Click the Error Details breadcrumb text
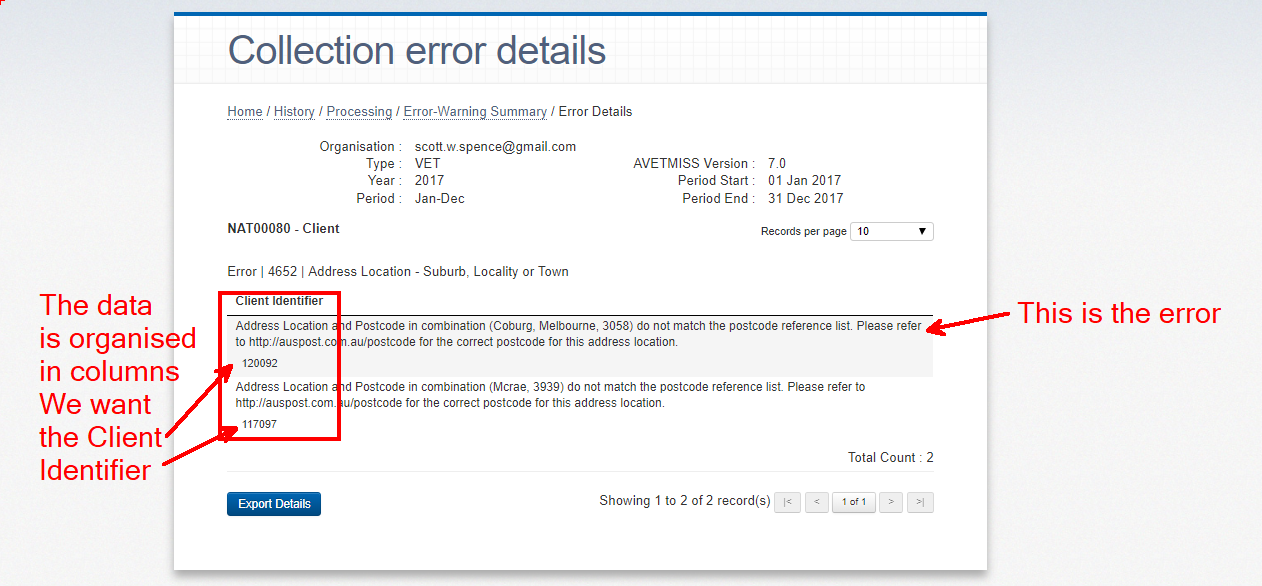1262x586 pixels. tap(595, 112)
